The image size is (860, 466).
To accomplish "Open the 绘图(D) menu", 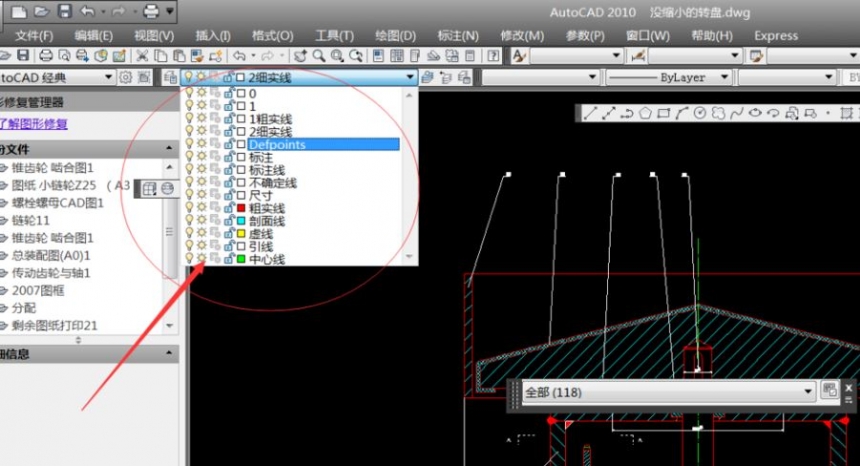I will [395, 35].
